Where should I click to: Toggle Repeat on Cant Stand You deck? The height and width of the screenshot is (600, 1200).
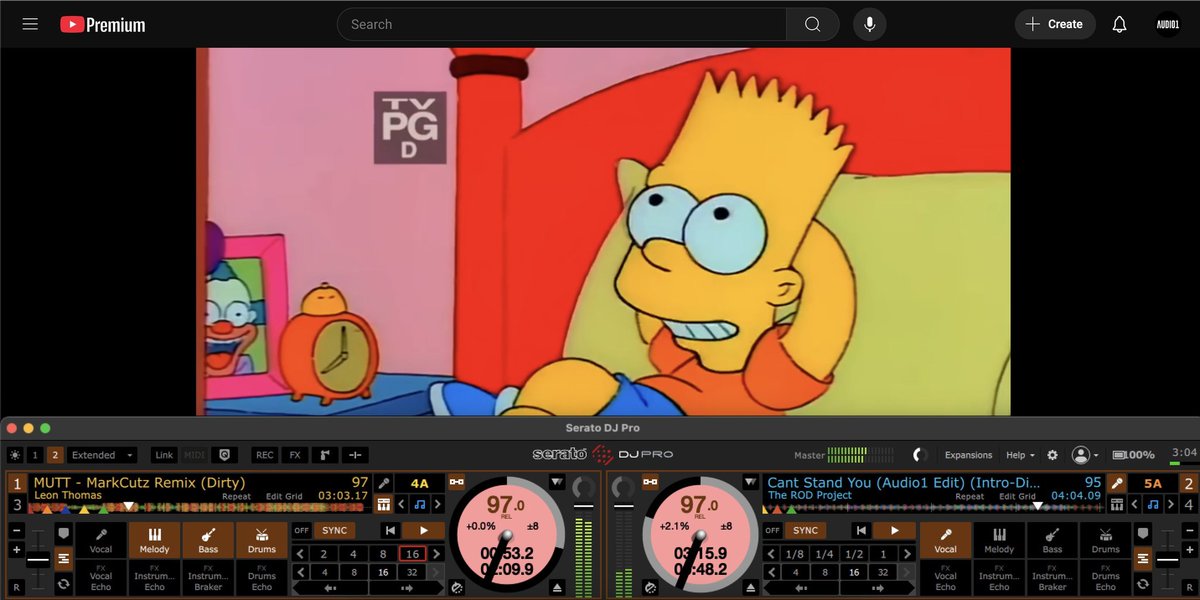969,496
